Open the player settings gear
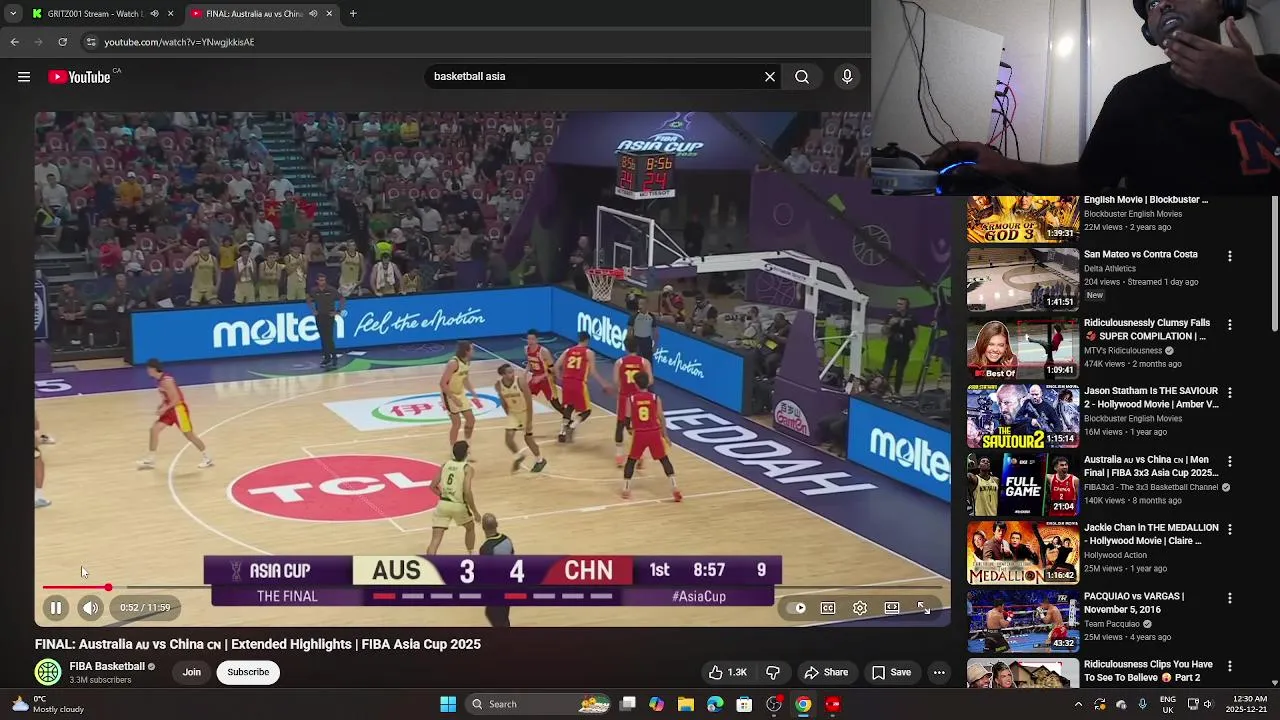This screenshot has width=1280, height=720. pos(860,607)
